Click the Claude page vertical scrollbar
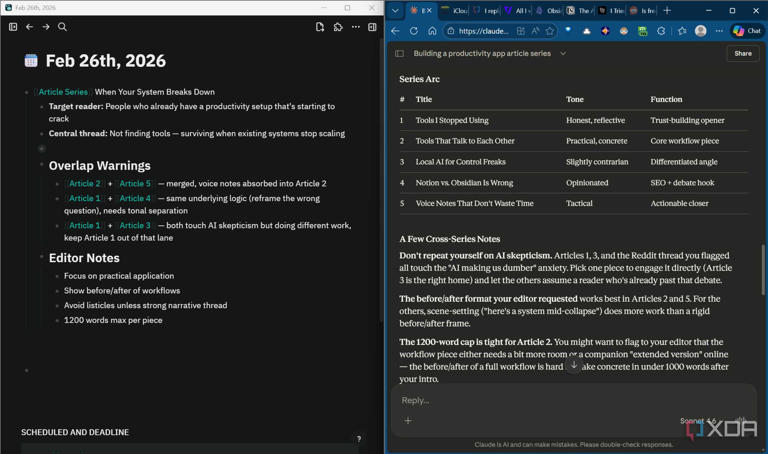The height and width of the screenshot is (454, 768). [x=763, y=270]
